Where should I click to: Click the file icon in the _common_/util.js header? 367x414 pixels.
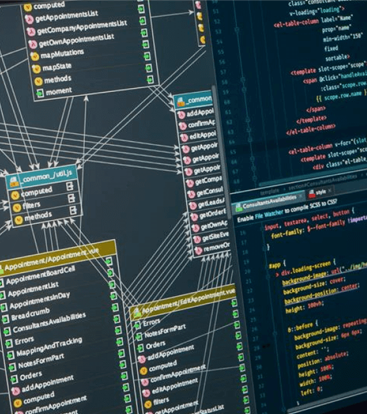click(x=14, y=182)
